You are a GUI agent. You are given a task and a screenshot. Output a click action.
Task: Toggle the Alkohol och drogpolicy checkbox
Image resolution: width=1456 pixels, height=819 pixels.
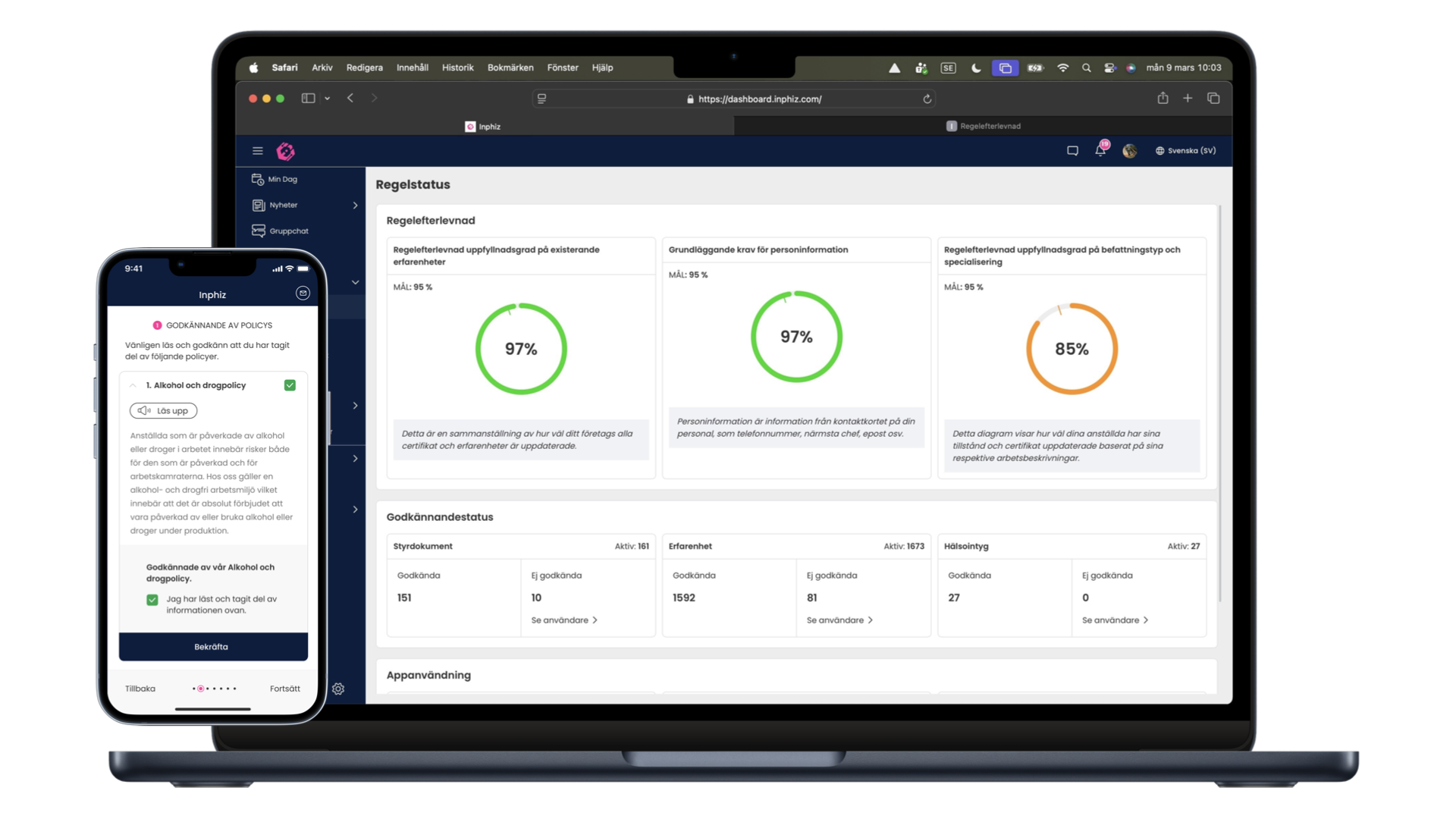290,385
